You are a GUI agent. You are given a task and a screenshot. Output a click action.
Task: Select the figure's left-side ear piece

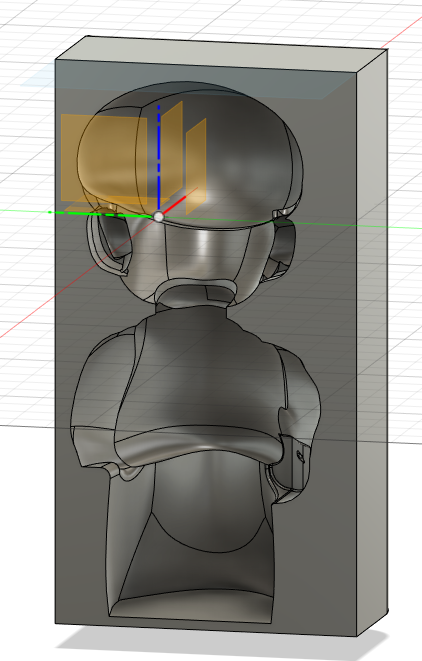pyautogui.click(x=108, y=240)
